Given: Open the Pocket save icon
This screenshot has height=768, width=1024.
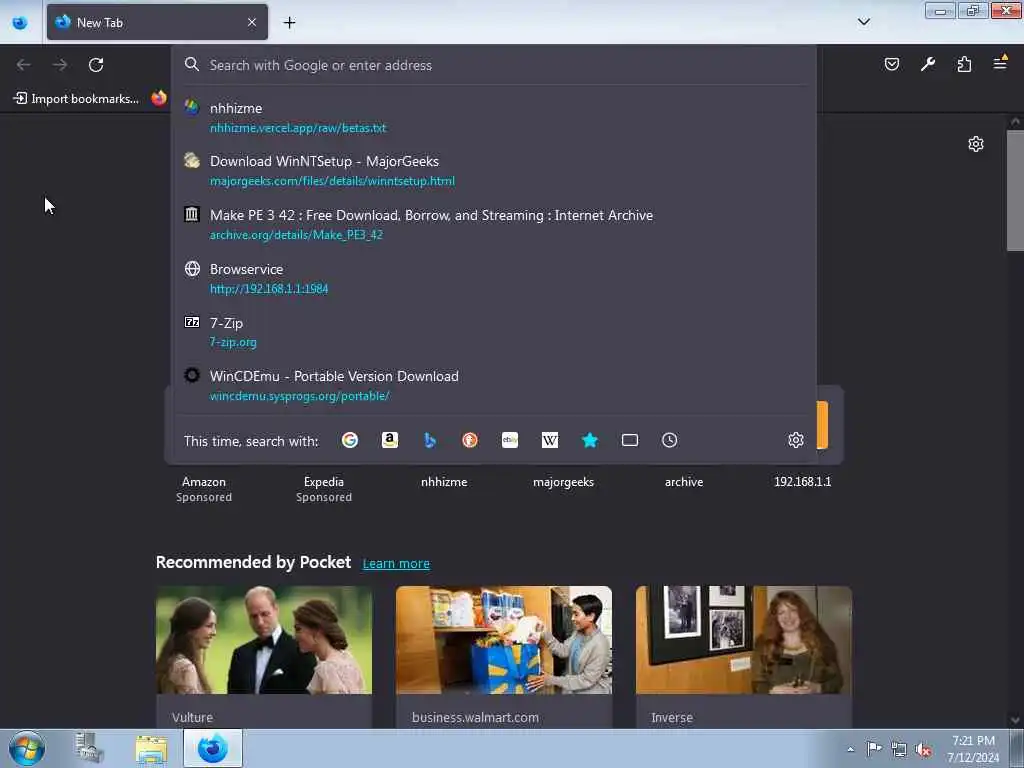Looking at the screenshot, I should [891, 64].
